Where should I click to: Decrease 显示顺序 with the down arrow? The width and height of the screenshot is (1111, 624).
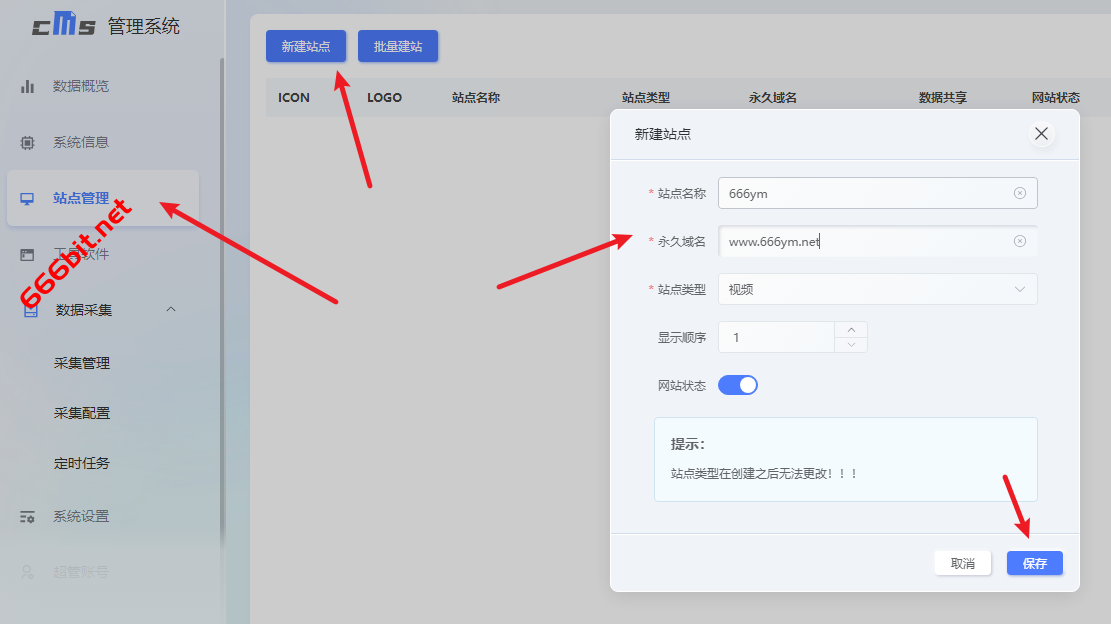[x=851, y=345]
